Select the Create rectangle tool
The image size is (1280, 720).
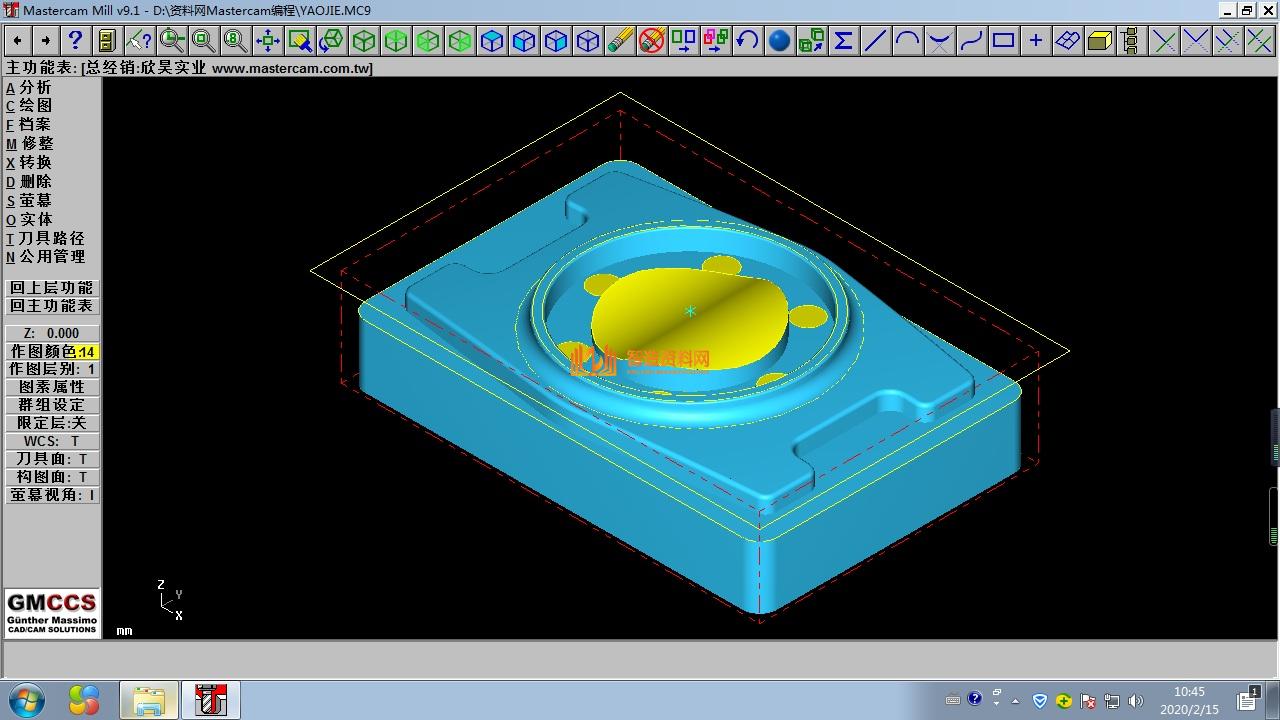1003,40
